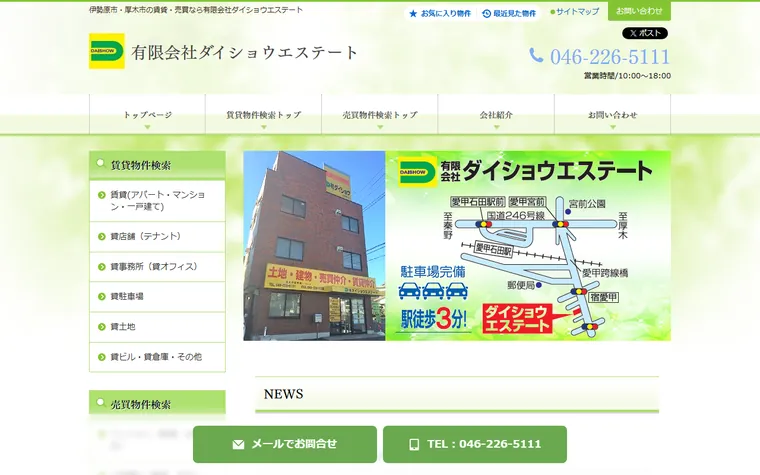The image size is (760, 475).
Task: Select 賃ビル・賃倉庫・その他 in sidebar
Action: [x=158, y=357]
